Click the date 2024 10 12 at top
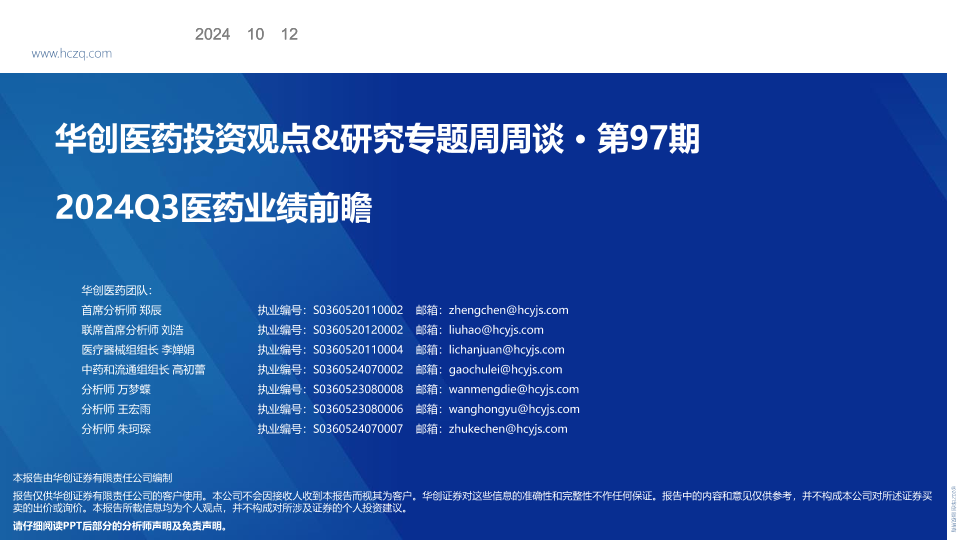The image size is (960, 540). click(x=246, y=34)
